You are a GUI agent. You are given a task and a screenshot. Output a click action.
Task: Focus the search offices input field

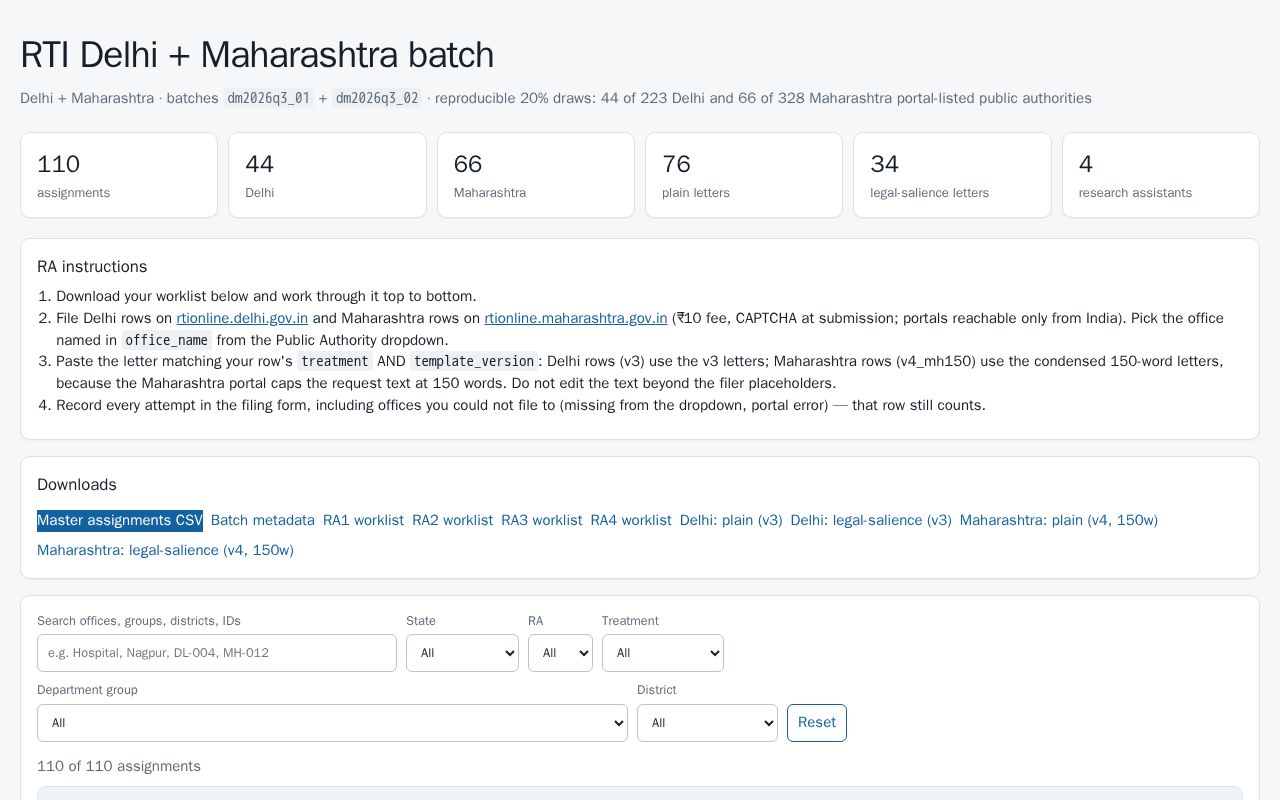click(217, 653)
